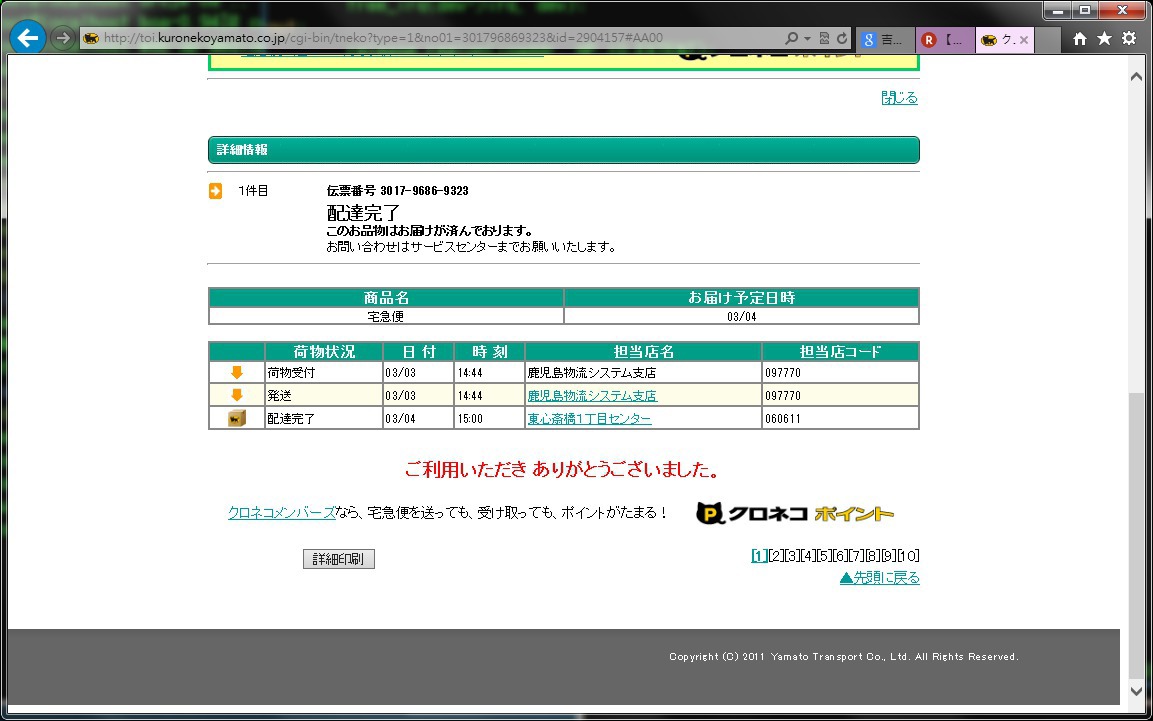Image resolution: width=1153 pixels, height=721 pixels.
Task: Open 東心斎橋1丁目センター link
Action: click(x=589, y=419)
